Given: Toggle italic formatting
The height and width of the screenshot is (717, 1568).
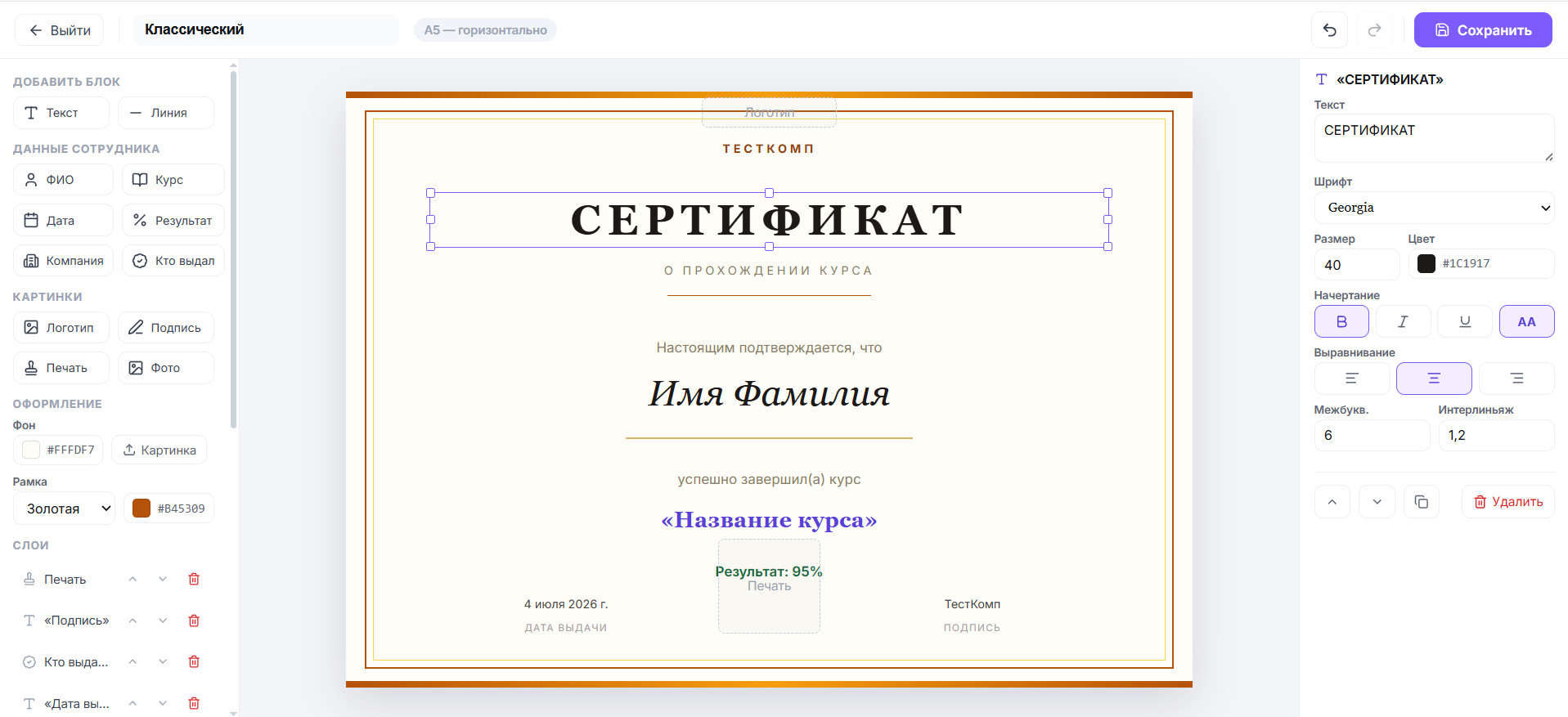Looking at the screenshot, I should click(x=1403, y=321).
